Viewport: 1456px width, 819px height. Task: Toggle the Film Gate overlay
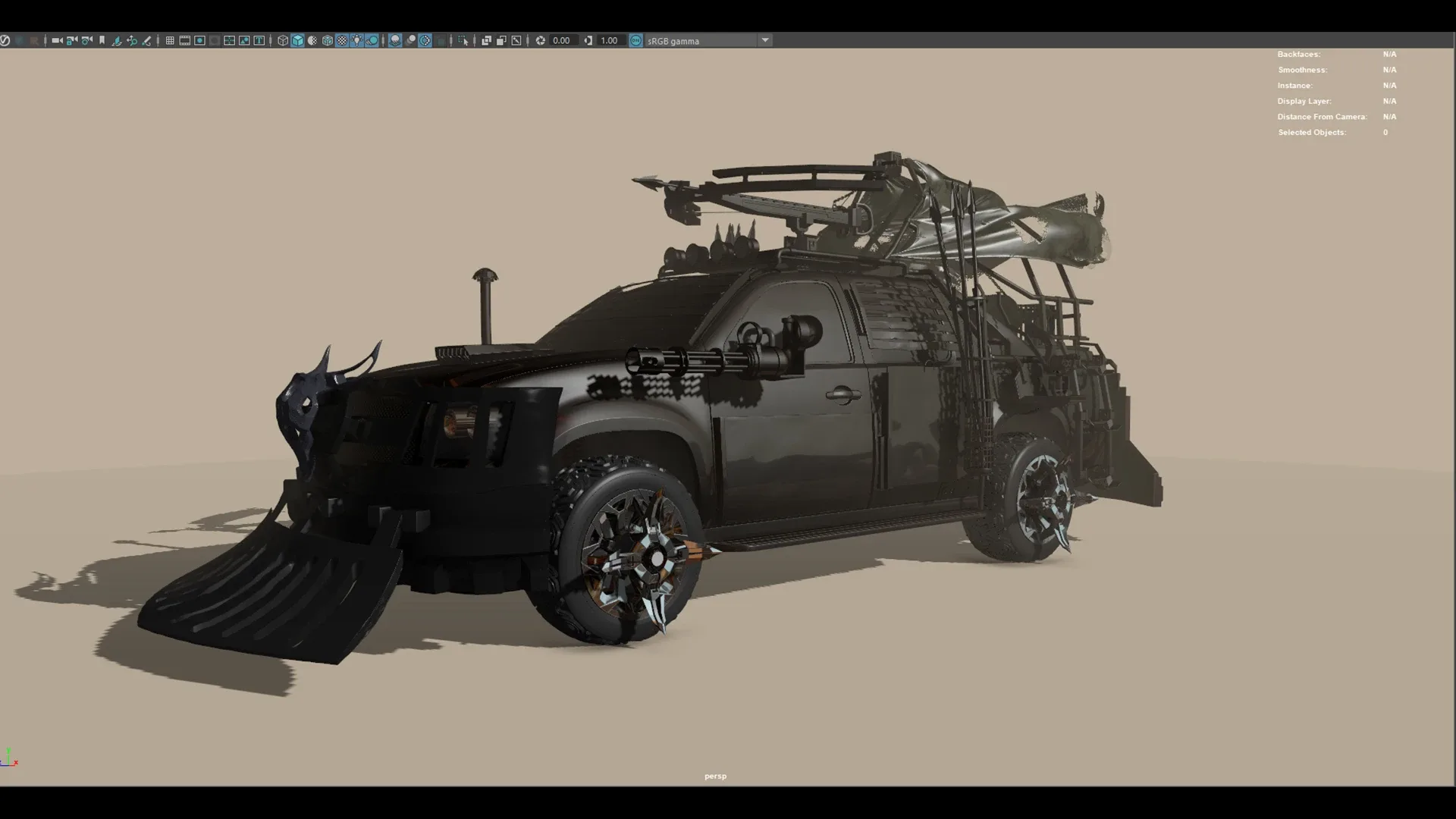point(185,40)
